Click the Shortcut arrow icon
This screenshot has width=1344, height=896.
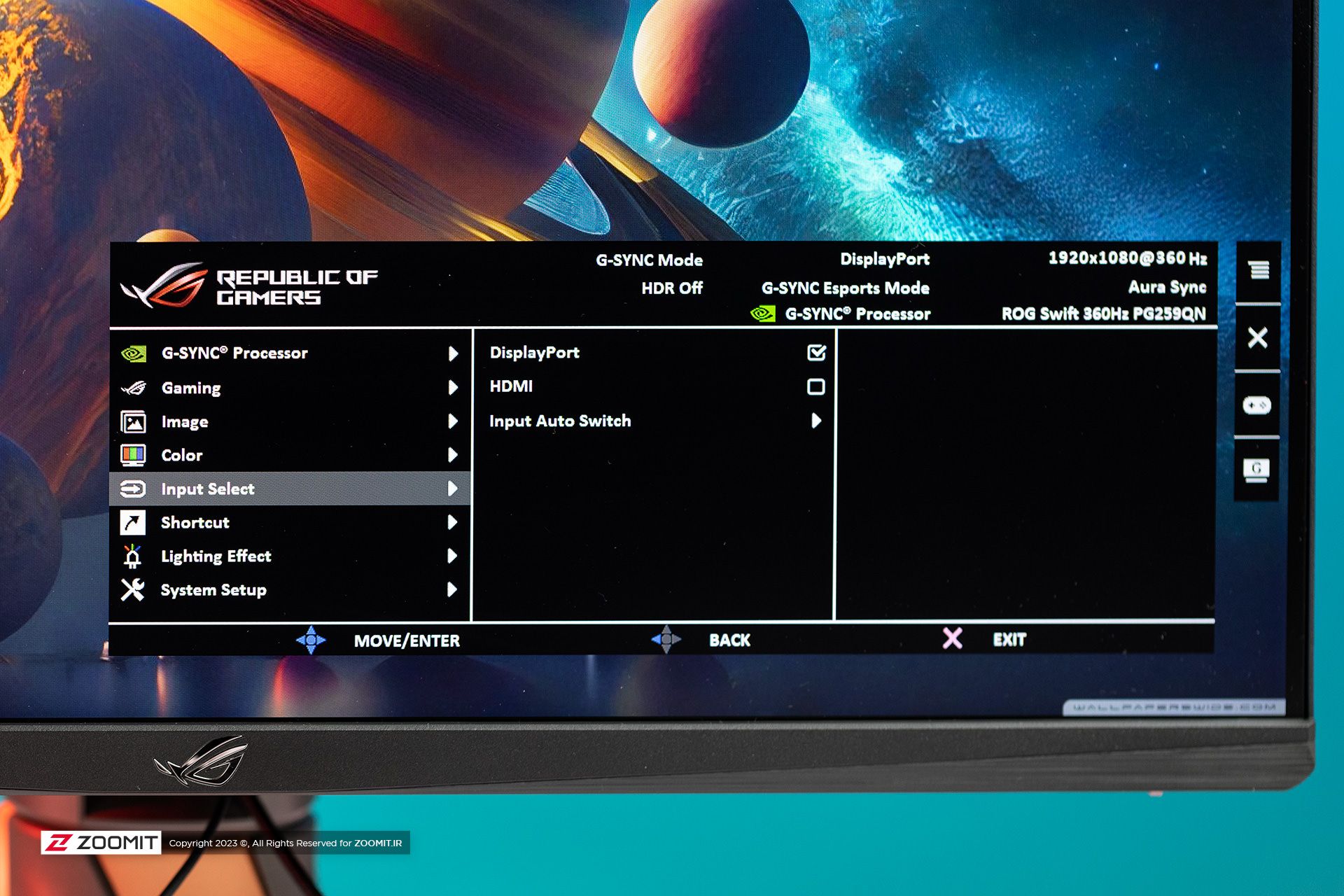point(133,522)
